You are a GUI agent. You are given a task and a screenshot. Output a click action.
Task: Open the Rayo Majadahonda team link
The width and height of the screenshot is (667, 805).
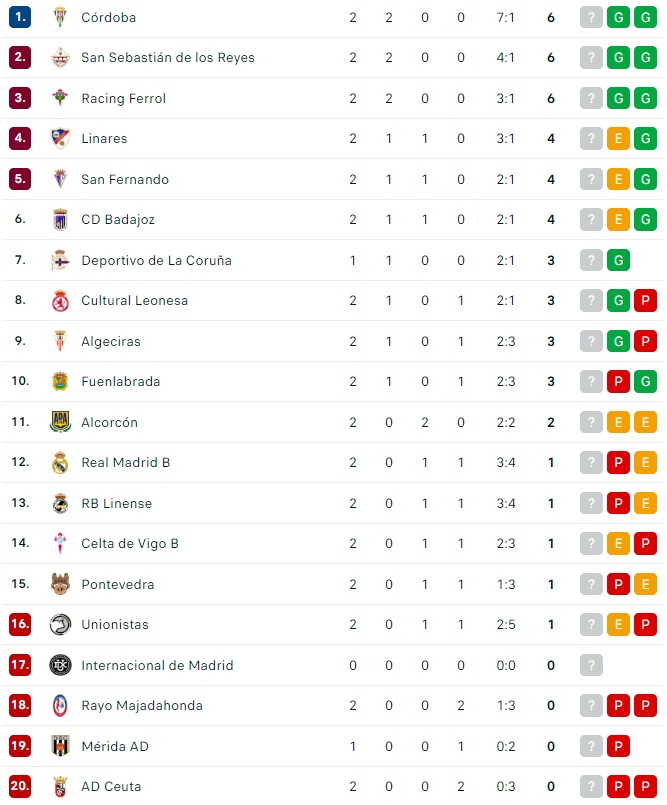point(141,705)
